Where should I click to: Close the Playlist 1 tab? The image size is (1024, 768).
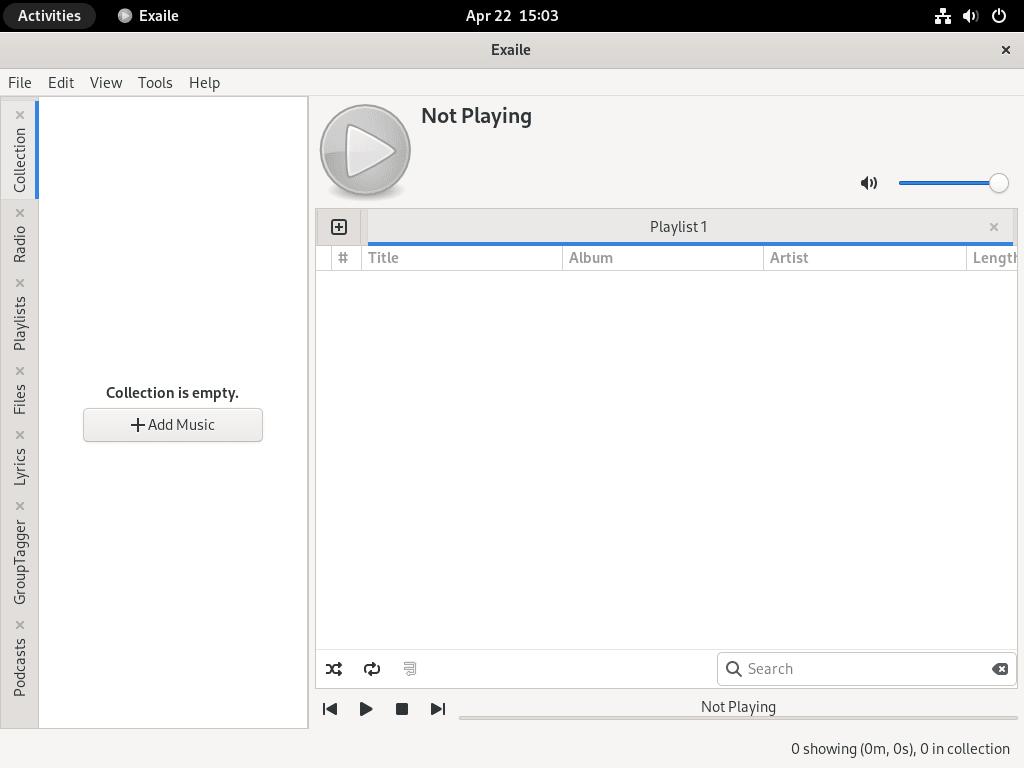tap(994, 227)
